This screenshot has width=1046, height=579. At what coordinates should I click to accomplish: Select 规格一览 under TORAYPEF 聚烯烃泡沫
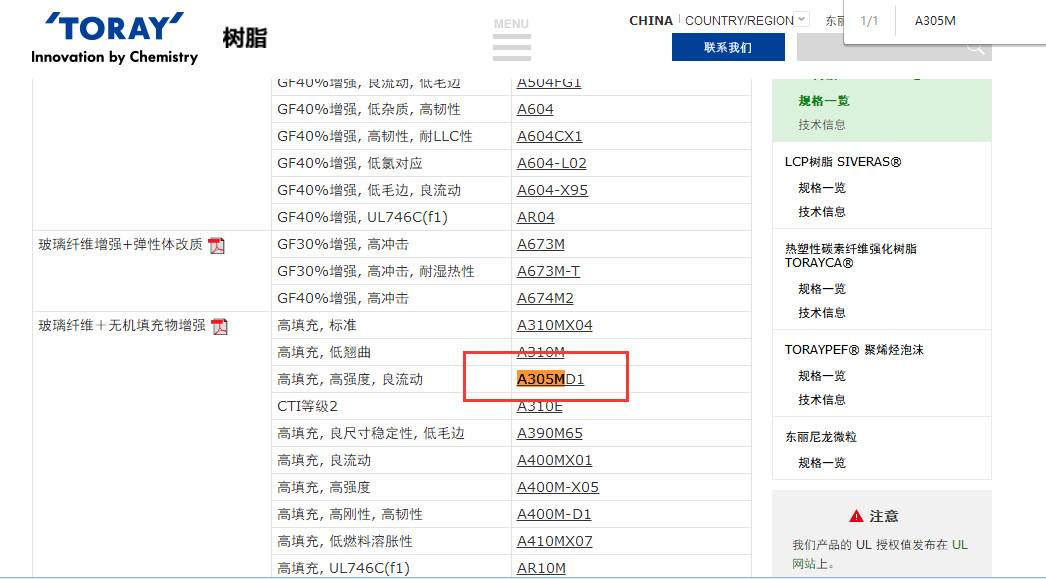point(822,375)
